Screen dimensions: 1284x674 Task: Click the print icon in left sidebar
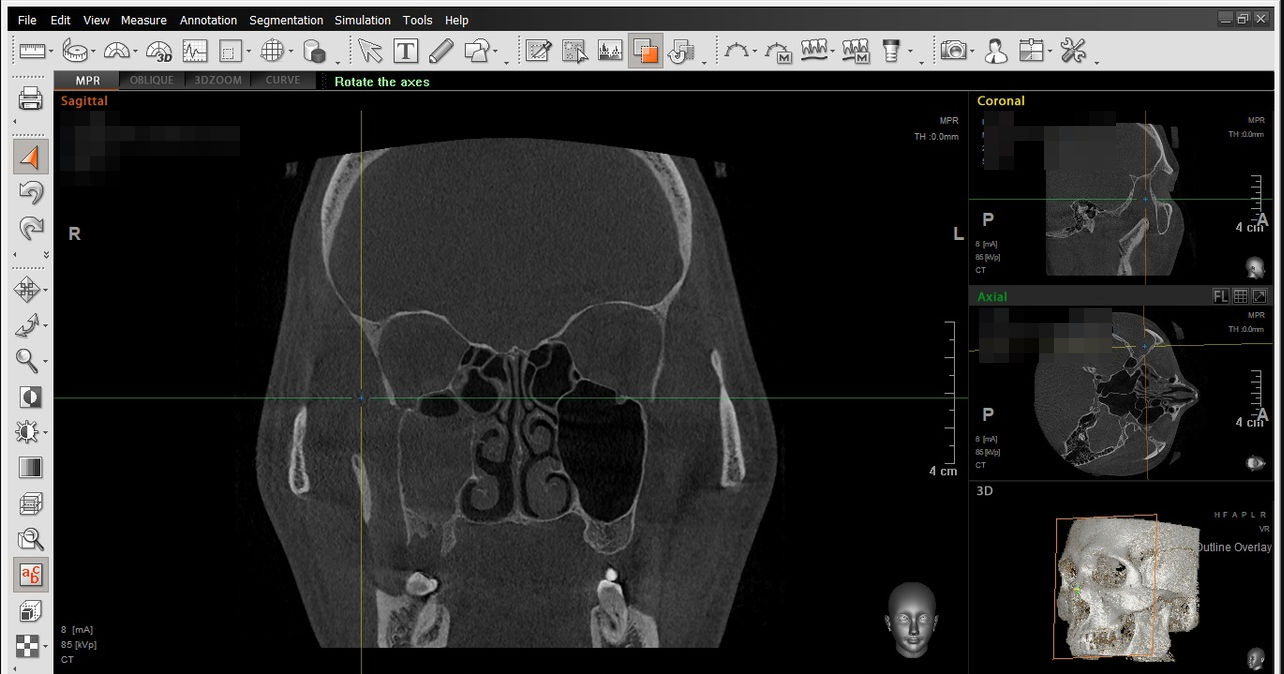pos(30,98)
